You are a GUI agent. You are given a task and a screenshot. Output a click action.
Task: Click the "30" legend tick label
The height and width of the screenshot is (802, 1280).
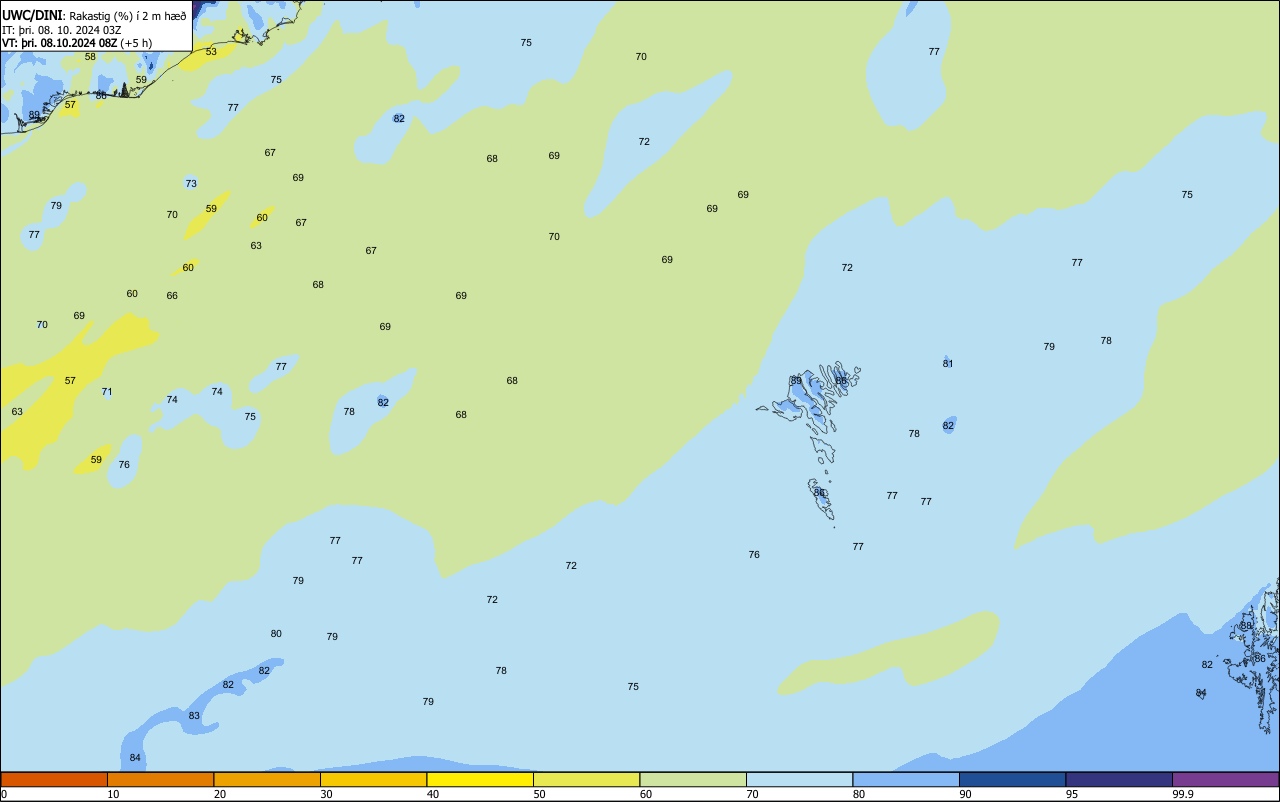(327, 794)
